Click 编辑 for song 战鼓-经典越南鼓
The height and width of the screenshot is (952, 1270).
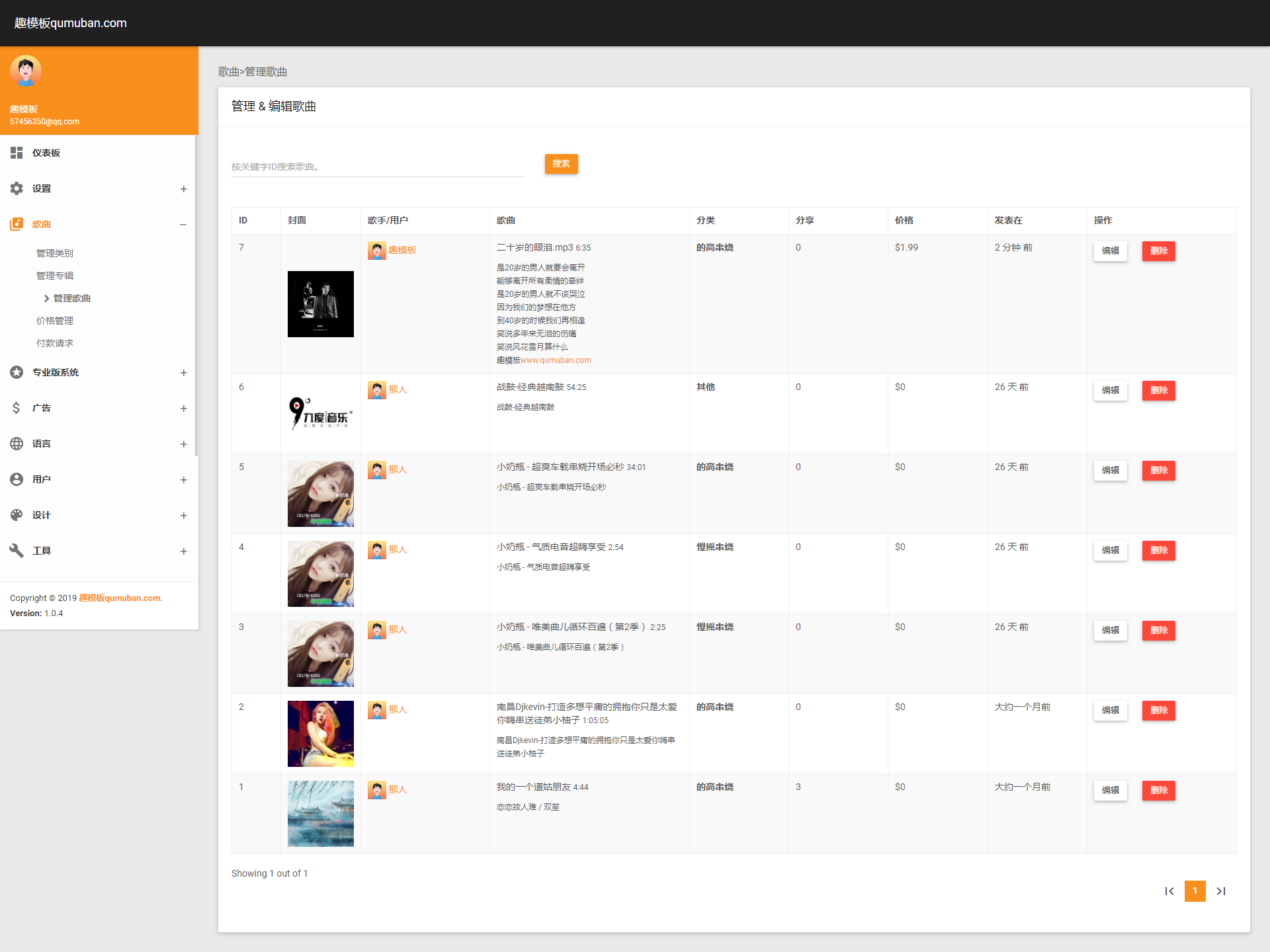[x=1111, y=391]
